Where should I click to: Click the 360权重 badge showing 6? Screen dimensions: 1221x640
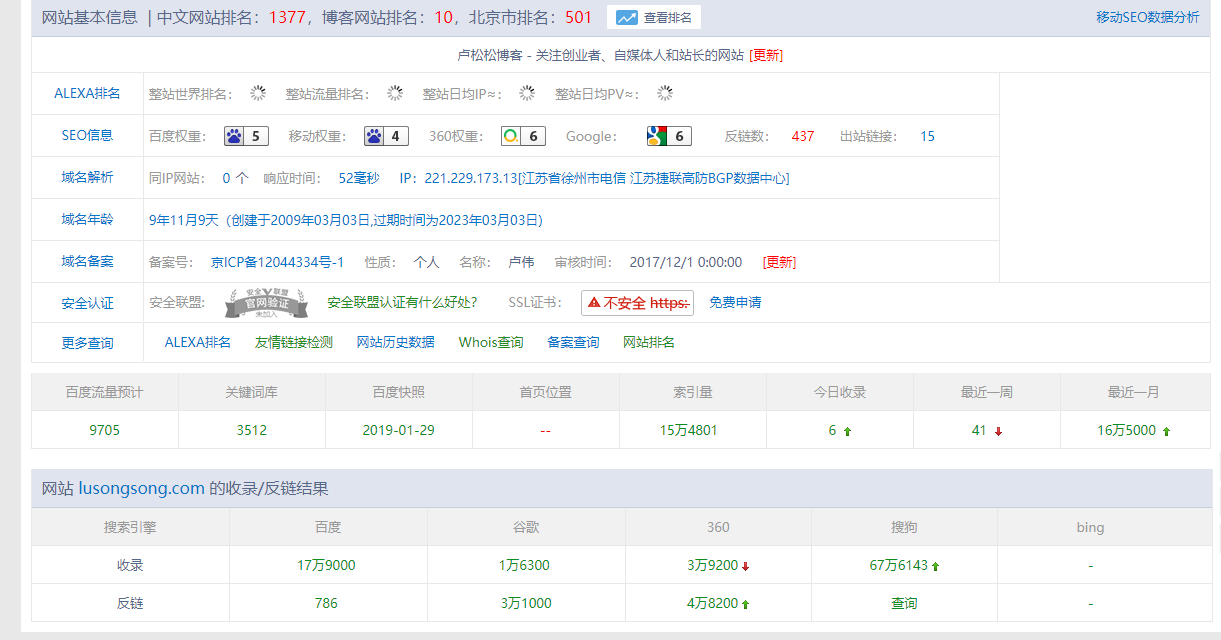pos(525,136)
